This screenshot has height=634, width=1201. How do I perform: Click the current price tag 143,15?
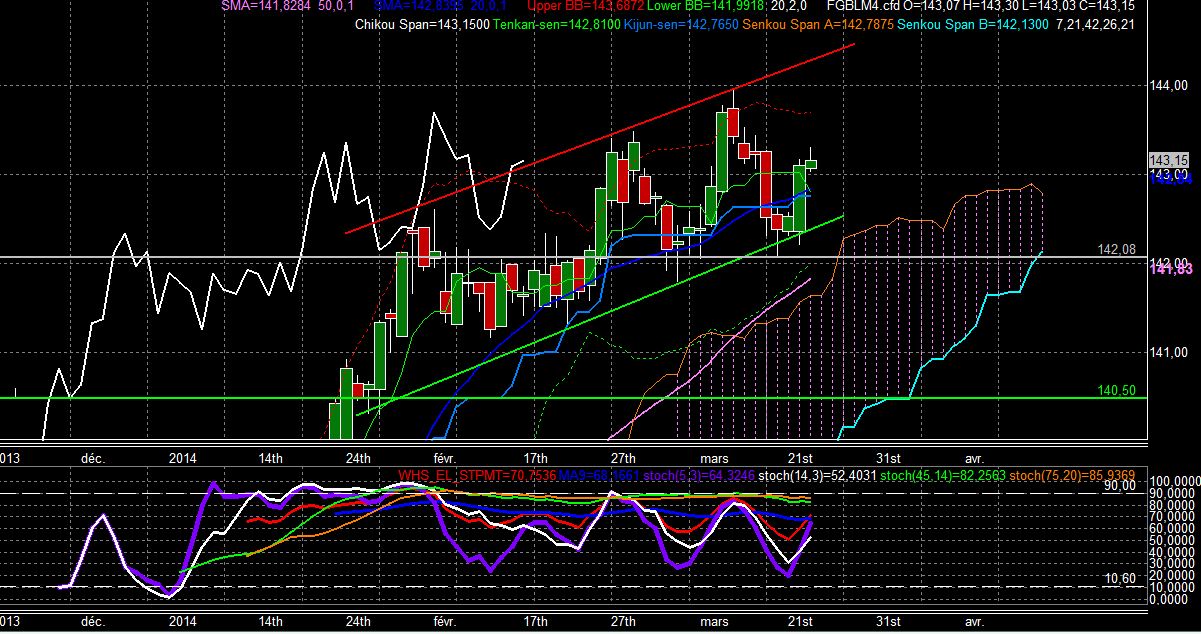click(x=1168, y=160)
